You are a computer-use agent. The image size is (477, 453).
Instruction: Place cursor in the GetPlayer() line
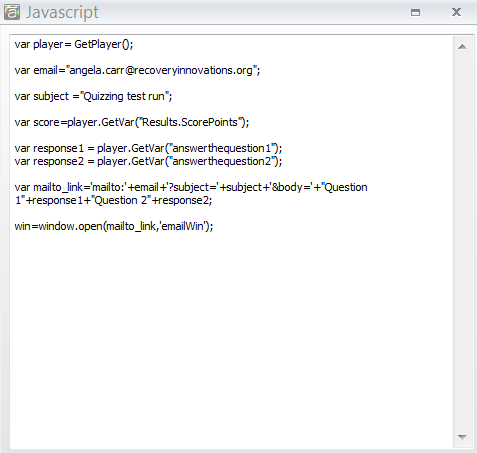coord(74,44)
